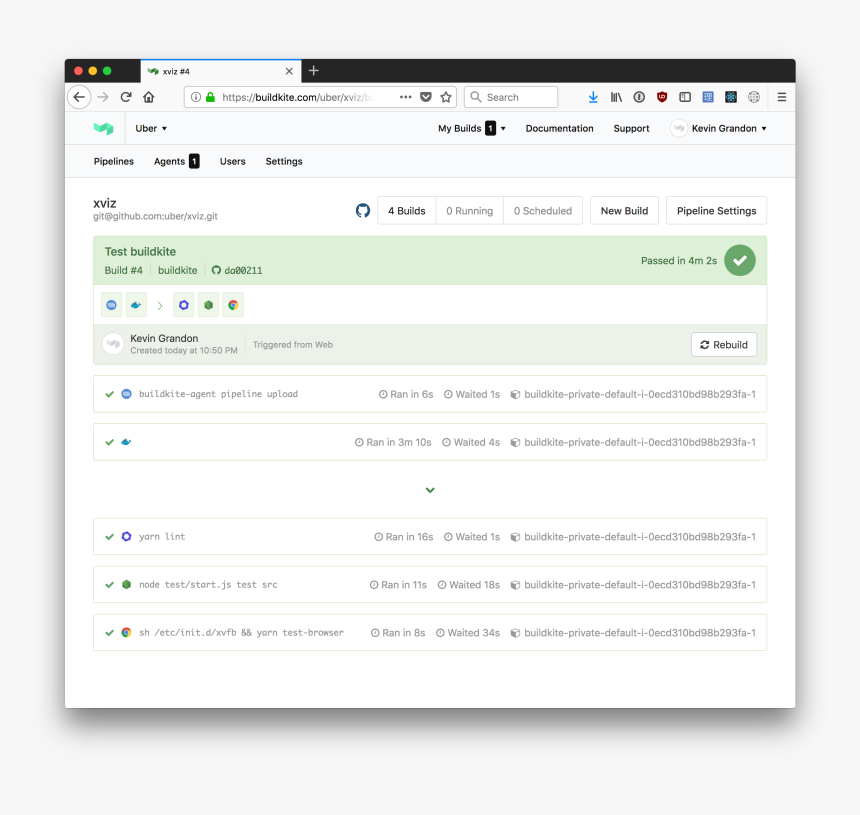This screenshot has height=815, width=860.
Task: Click the Buildkite logo in header
Action: click(103, 128)
